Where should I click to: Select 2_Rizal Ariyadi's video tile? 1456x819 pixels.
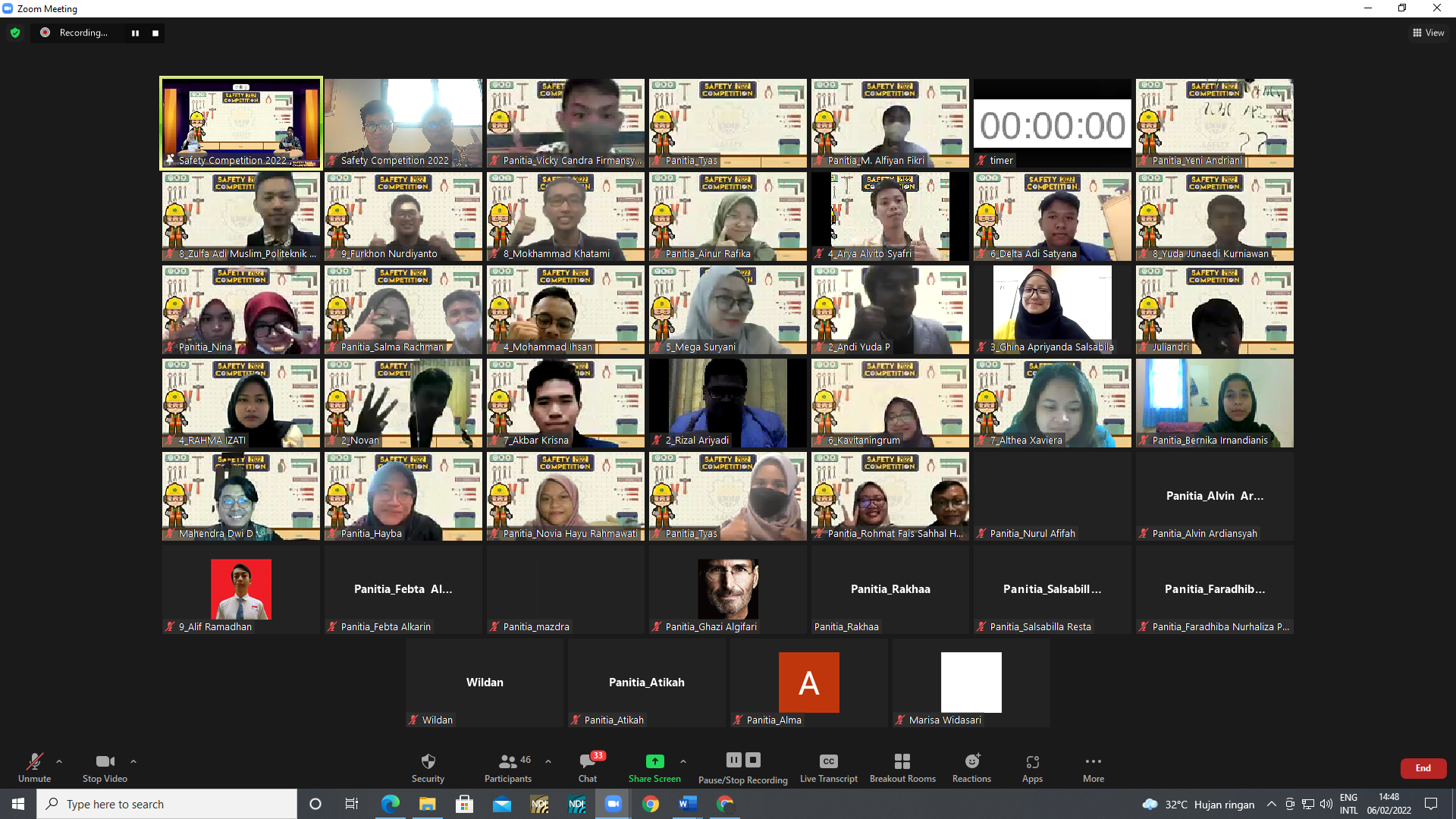click(727, 403)
